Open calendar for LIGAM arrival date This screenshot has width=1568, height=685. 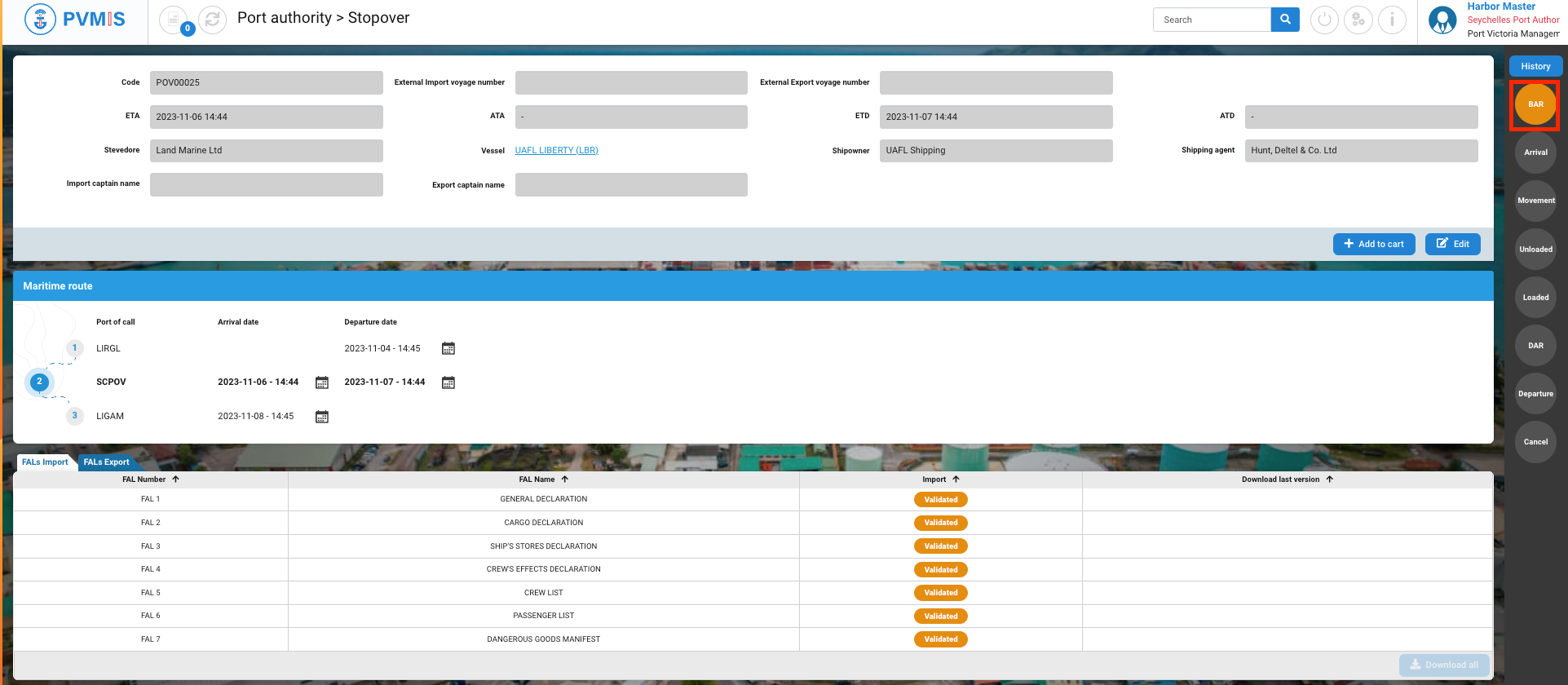[322, 418]
